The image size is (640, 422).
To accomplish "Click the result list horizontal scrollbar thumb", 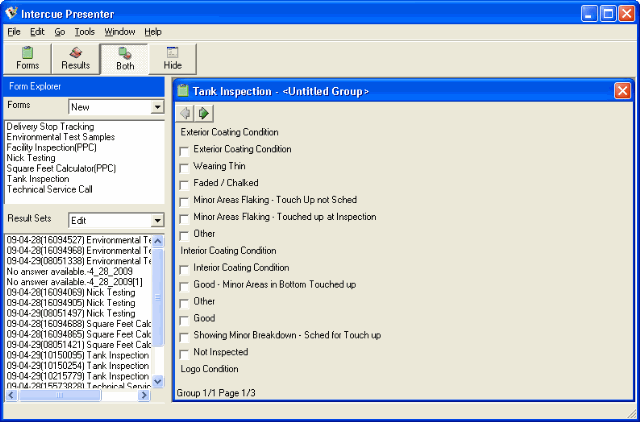I will 60,395.
